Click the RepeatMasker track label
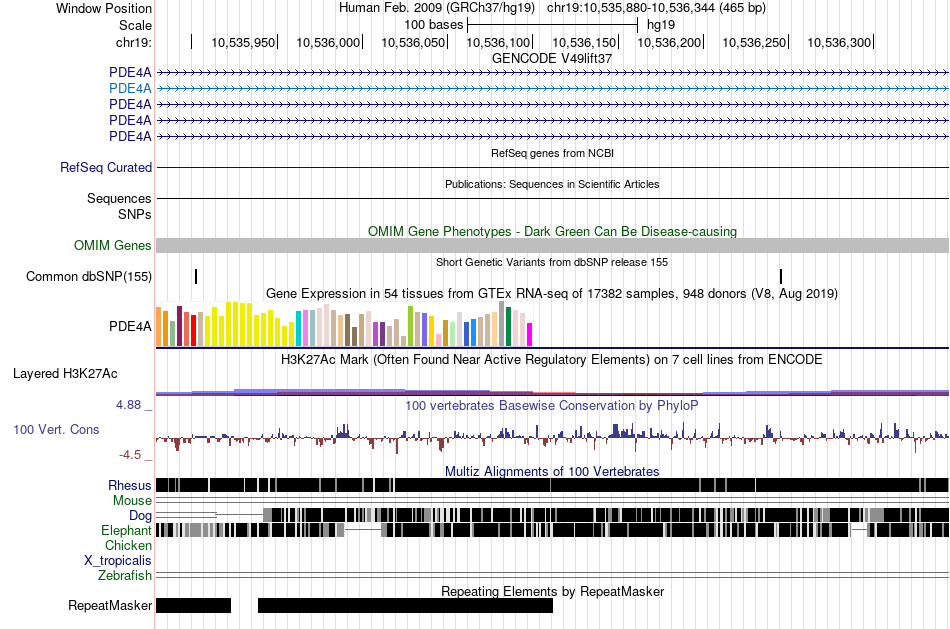 (x=110, y=605)
